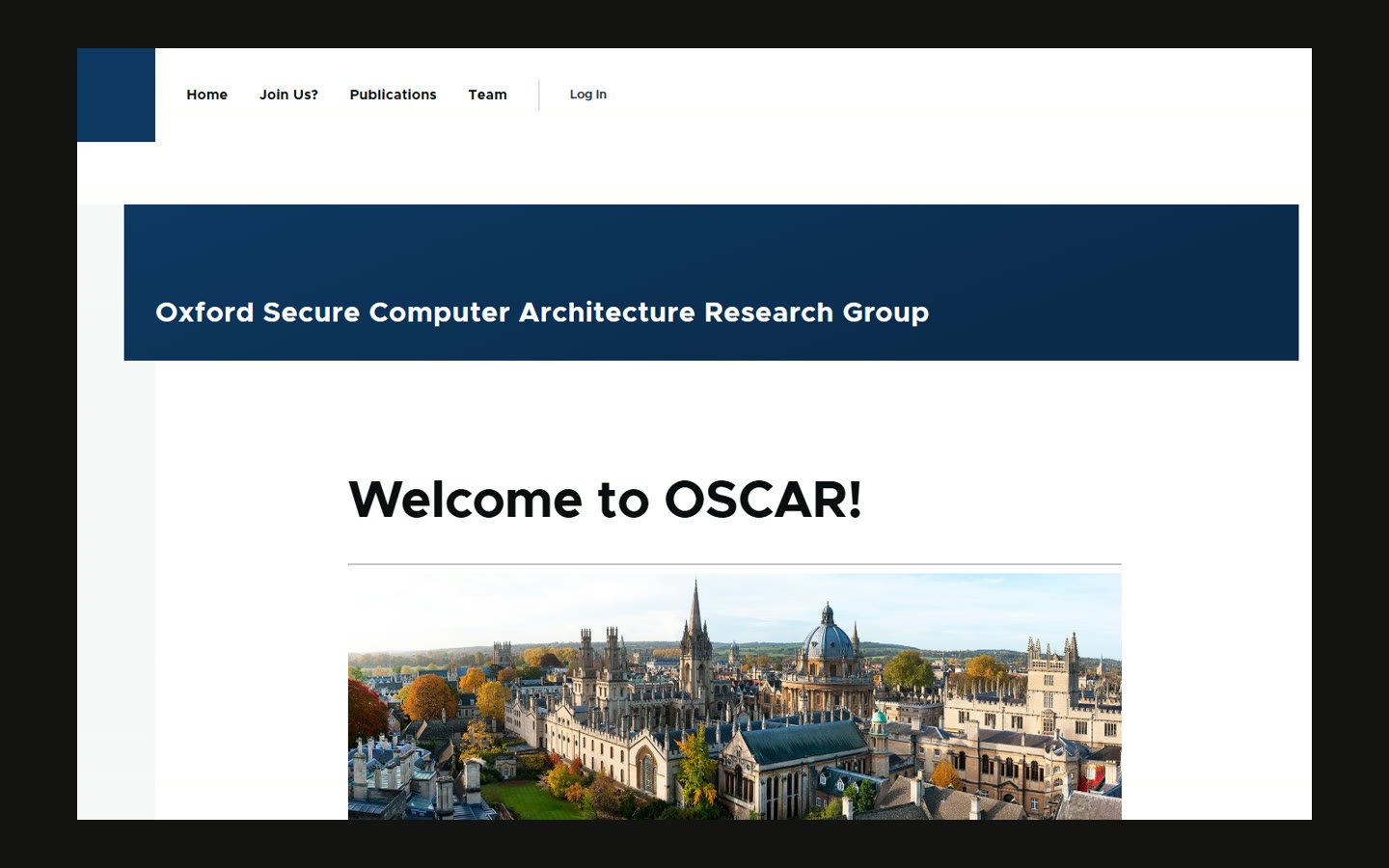Click the Welcome to OSCAR! heading
Viewport: 1389px width, 868px height.
tap(605, 500)
